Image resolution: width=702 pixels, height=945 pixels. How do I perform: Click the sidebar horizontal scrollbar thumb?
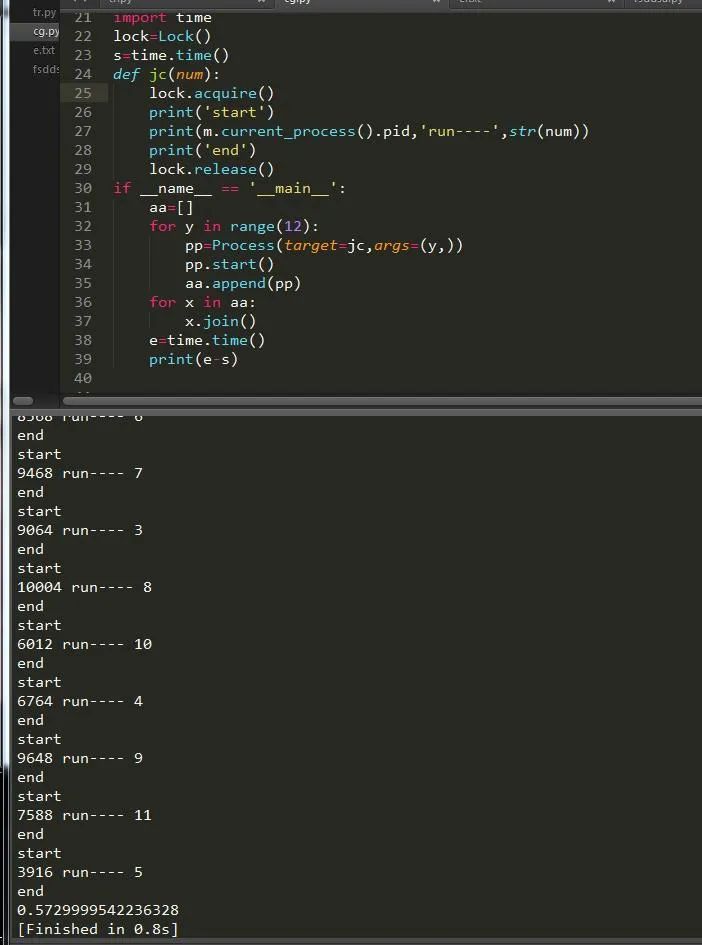tap(23, 401)
